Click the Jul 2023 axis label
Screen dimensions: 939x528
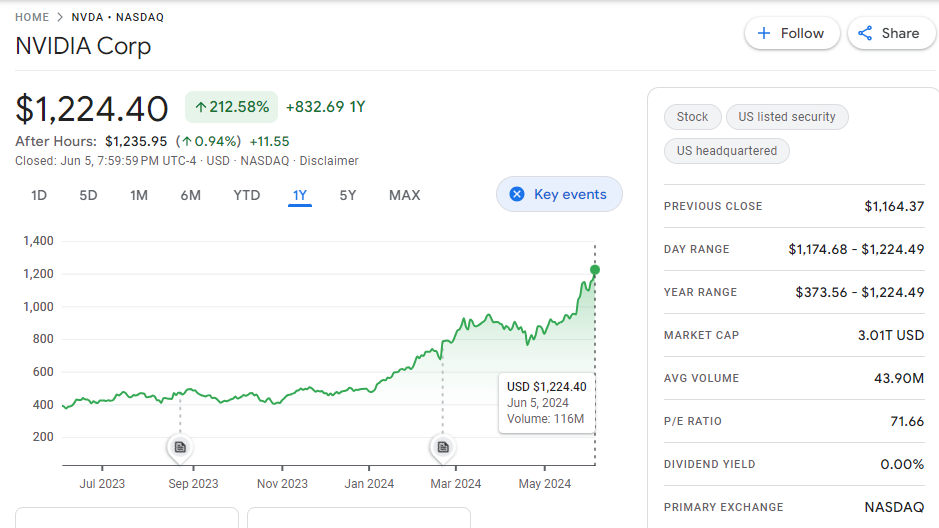pyautogui.click(x=102, y=484)
